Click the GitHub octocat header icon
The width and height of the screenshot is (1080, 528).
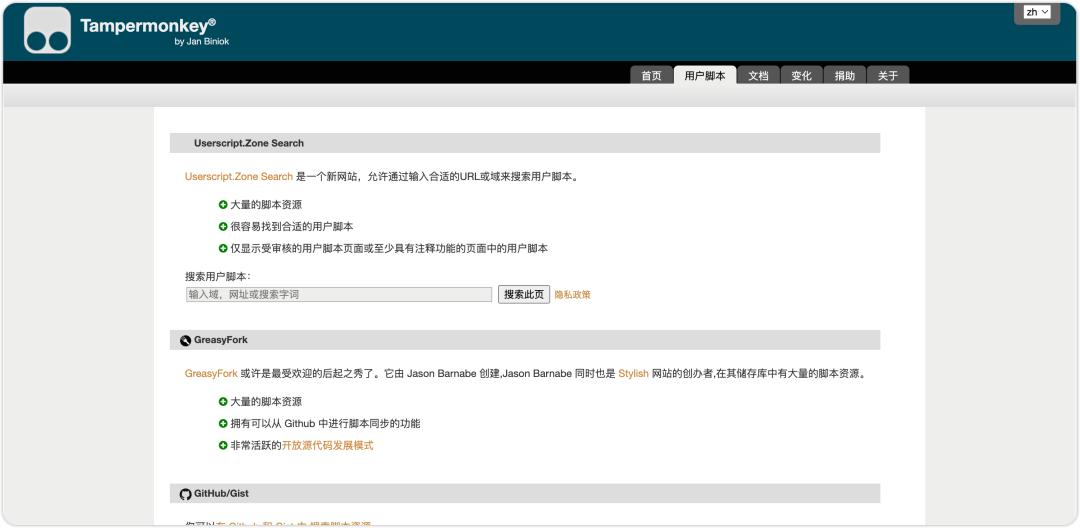185,494
